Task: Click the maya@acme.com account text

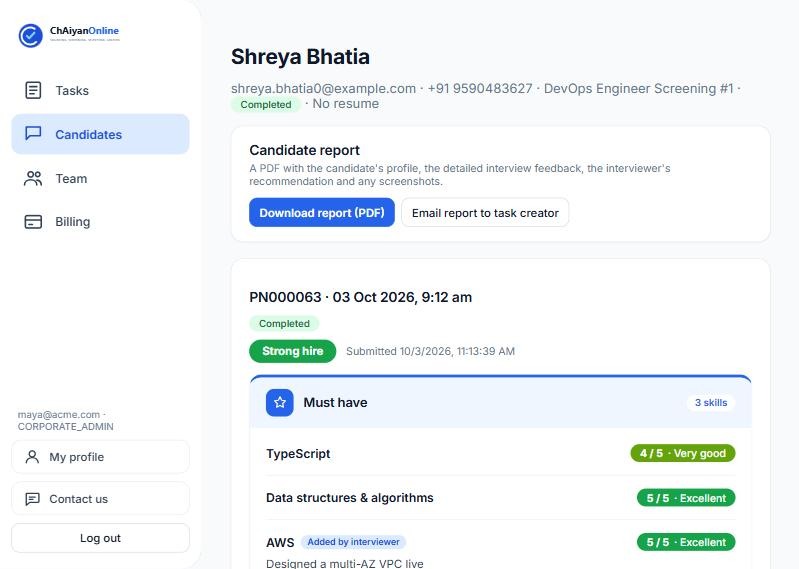Action: (59, 415)
